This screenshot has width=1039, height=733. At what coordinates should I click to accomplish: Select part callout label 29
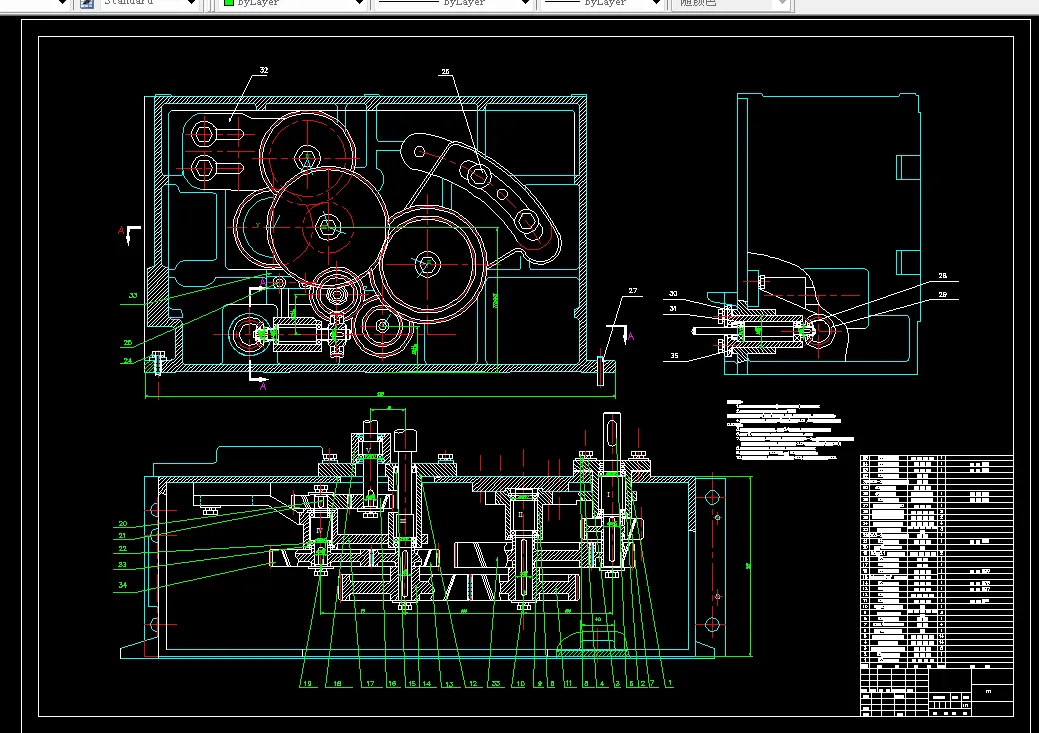pos(943,295)
